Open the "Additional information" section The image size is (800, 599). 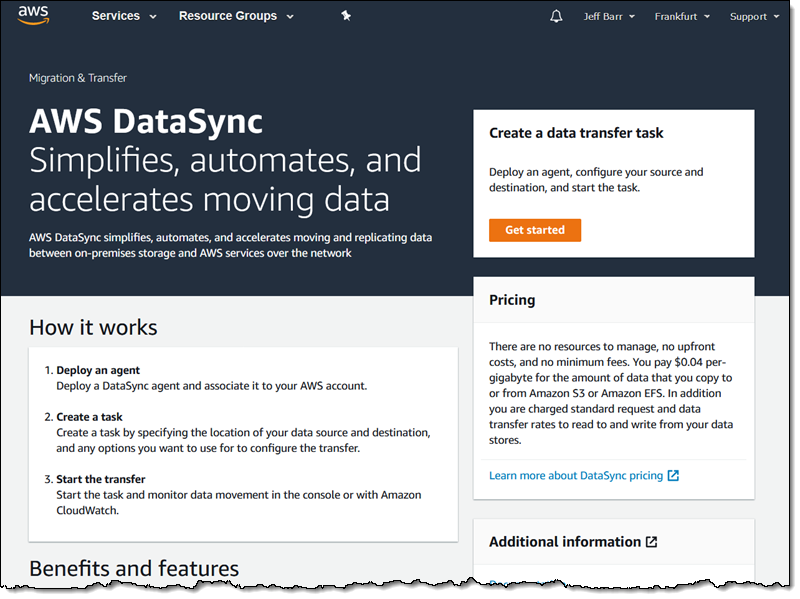point(566,541)
